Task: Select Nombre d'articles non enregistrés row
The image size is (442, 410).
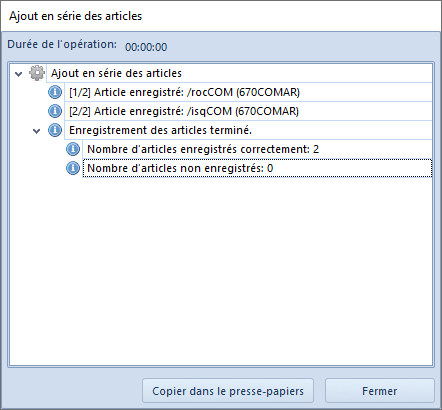Action: (257, 168)
